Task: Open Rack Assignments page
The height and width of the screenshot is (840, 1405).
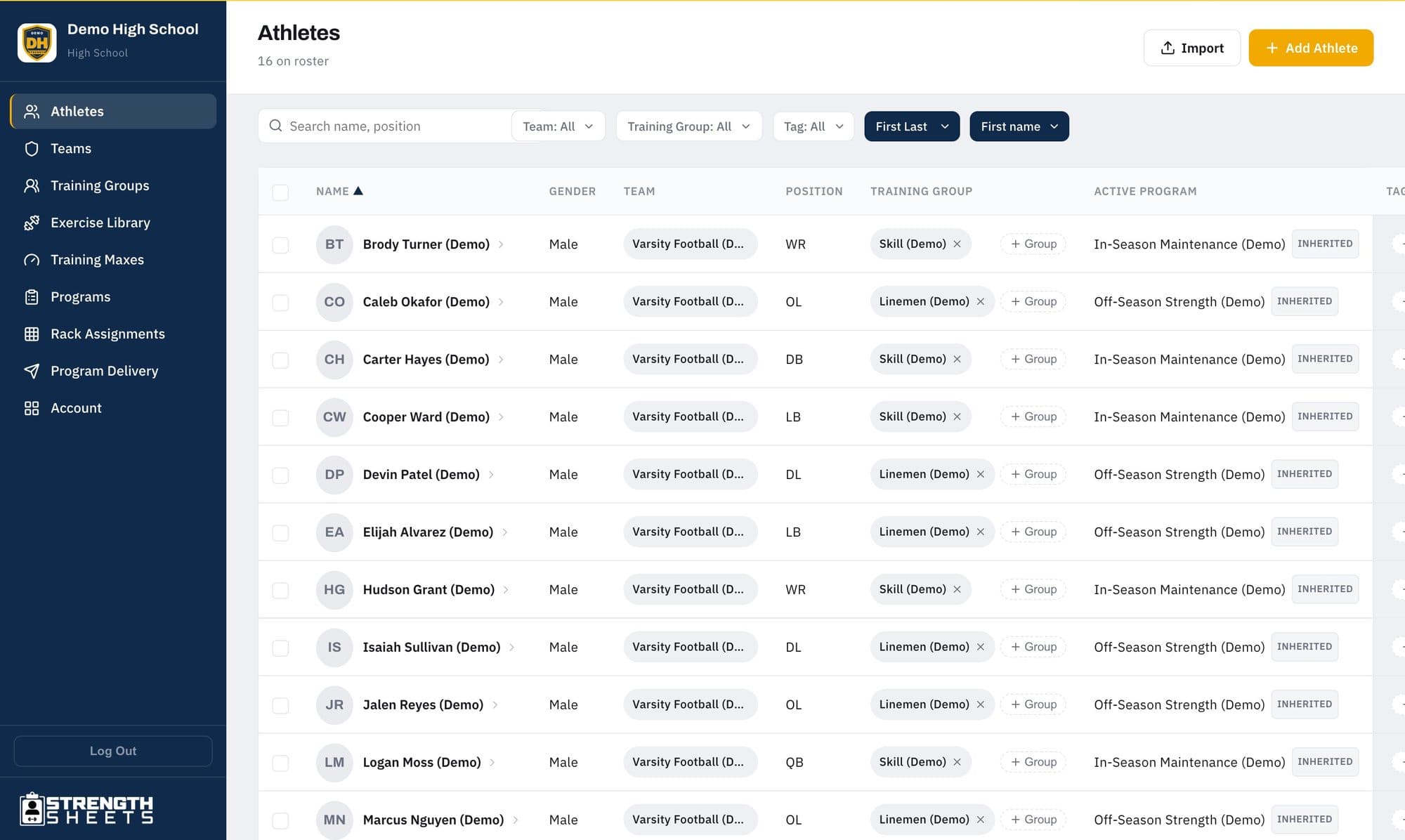Action: click(113, 334)
